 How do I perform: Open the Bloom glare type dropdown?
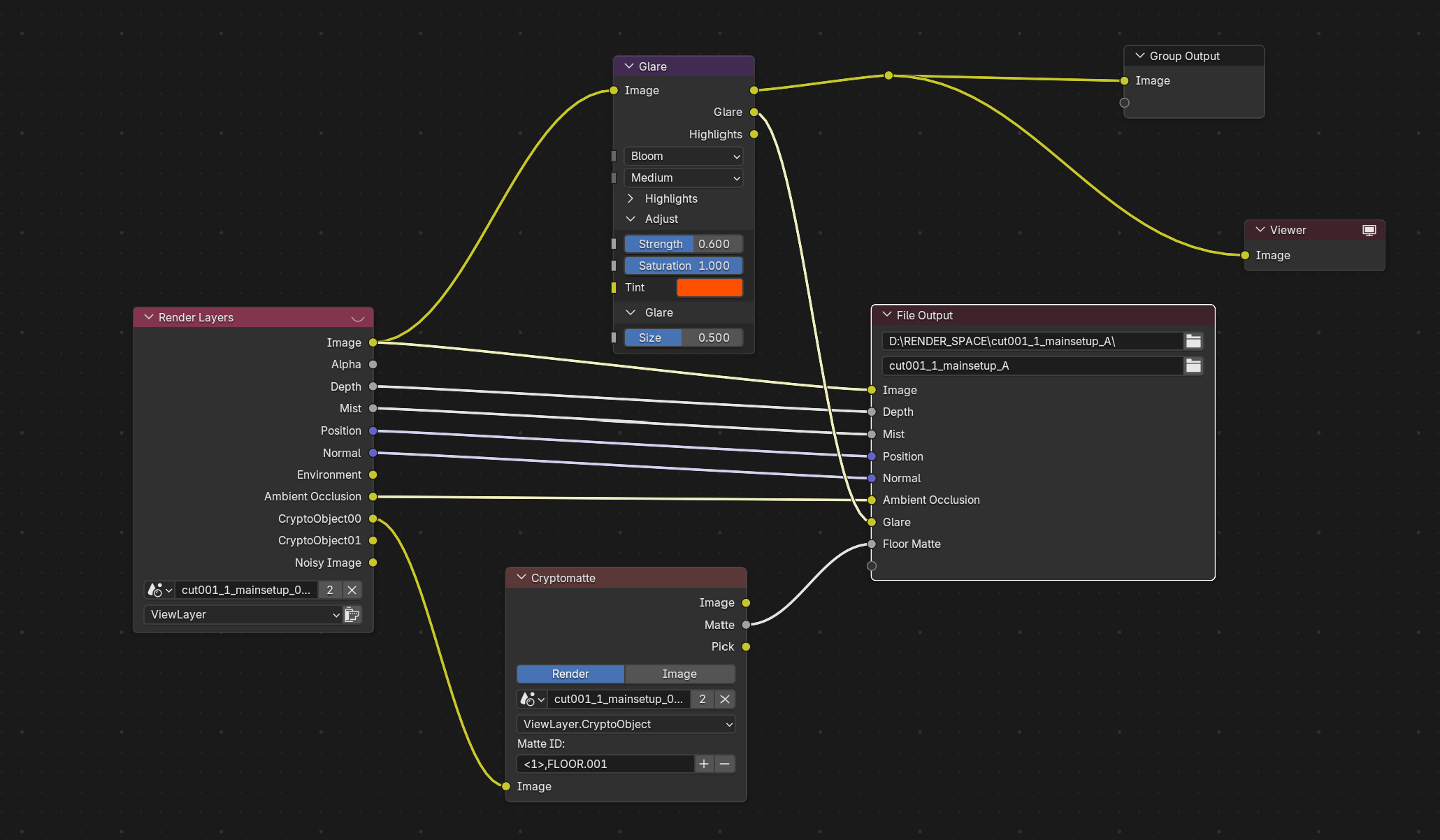pos(683,156)
